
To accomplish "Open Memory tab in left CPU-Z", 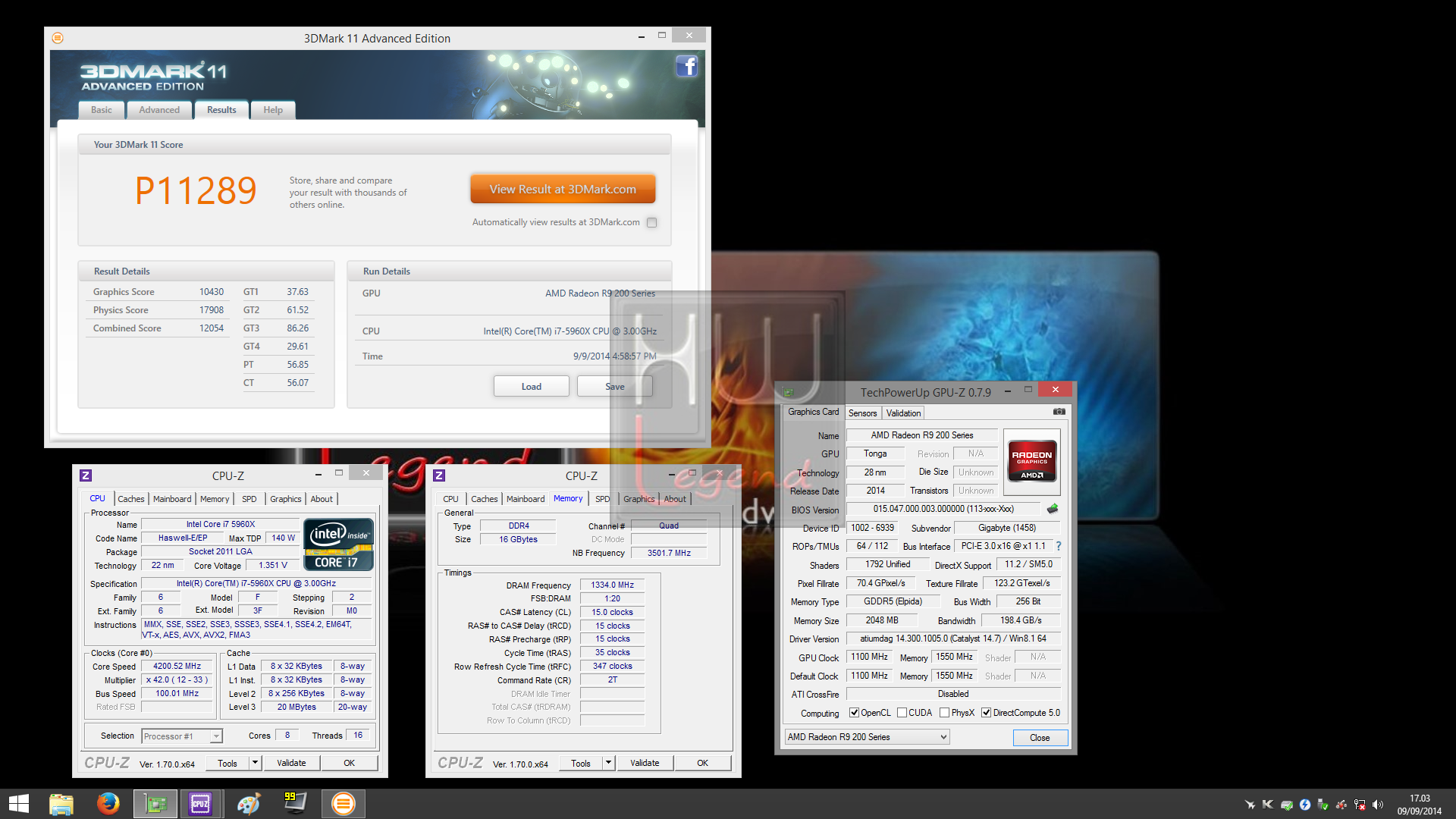I will (215, 499).
